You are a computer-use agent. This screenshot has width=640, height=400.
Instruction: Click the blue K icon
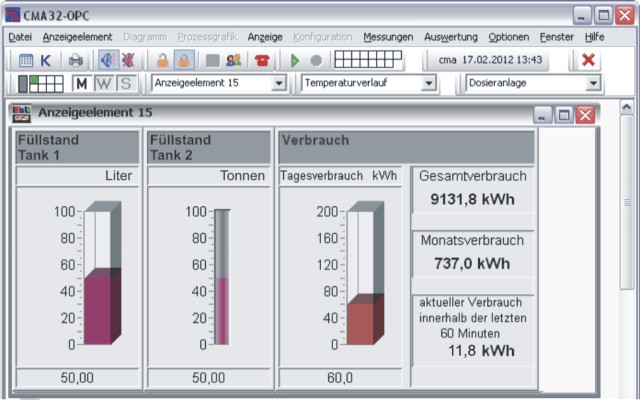46,60
